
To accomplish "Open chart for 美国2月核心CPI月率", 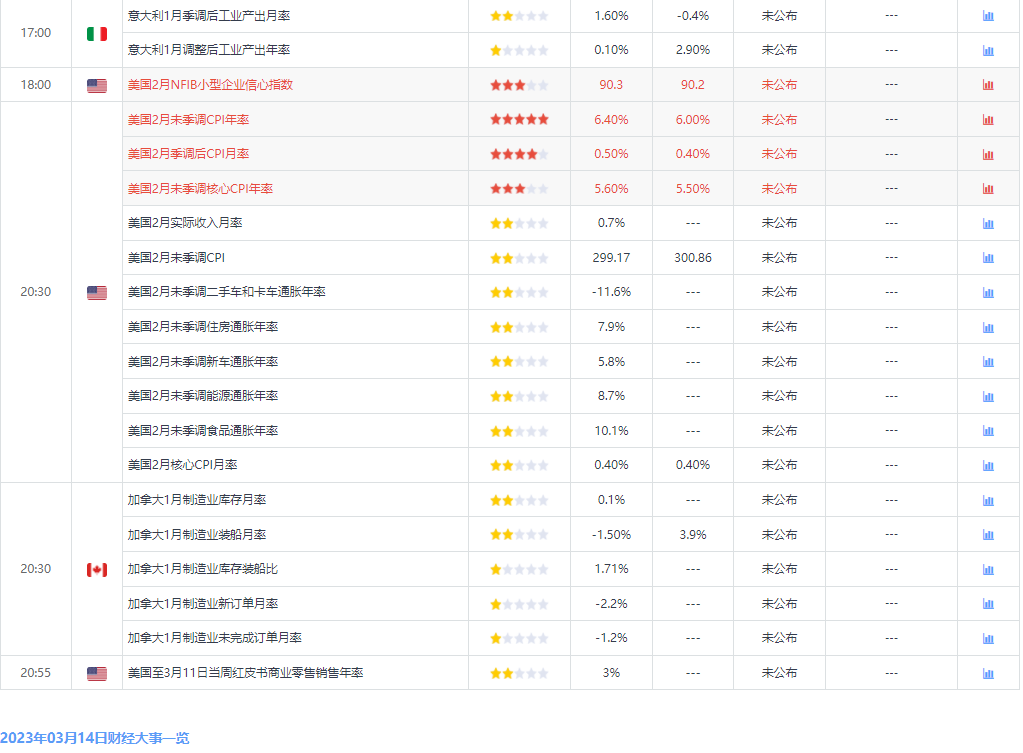I will (988, 465).
